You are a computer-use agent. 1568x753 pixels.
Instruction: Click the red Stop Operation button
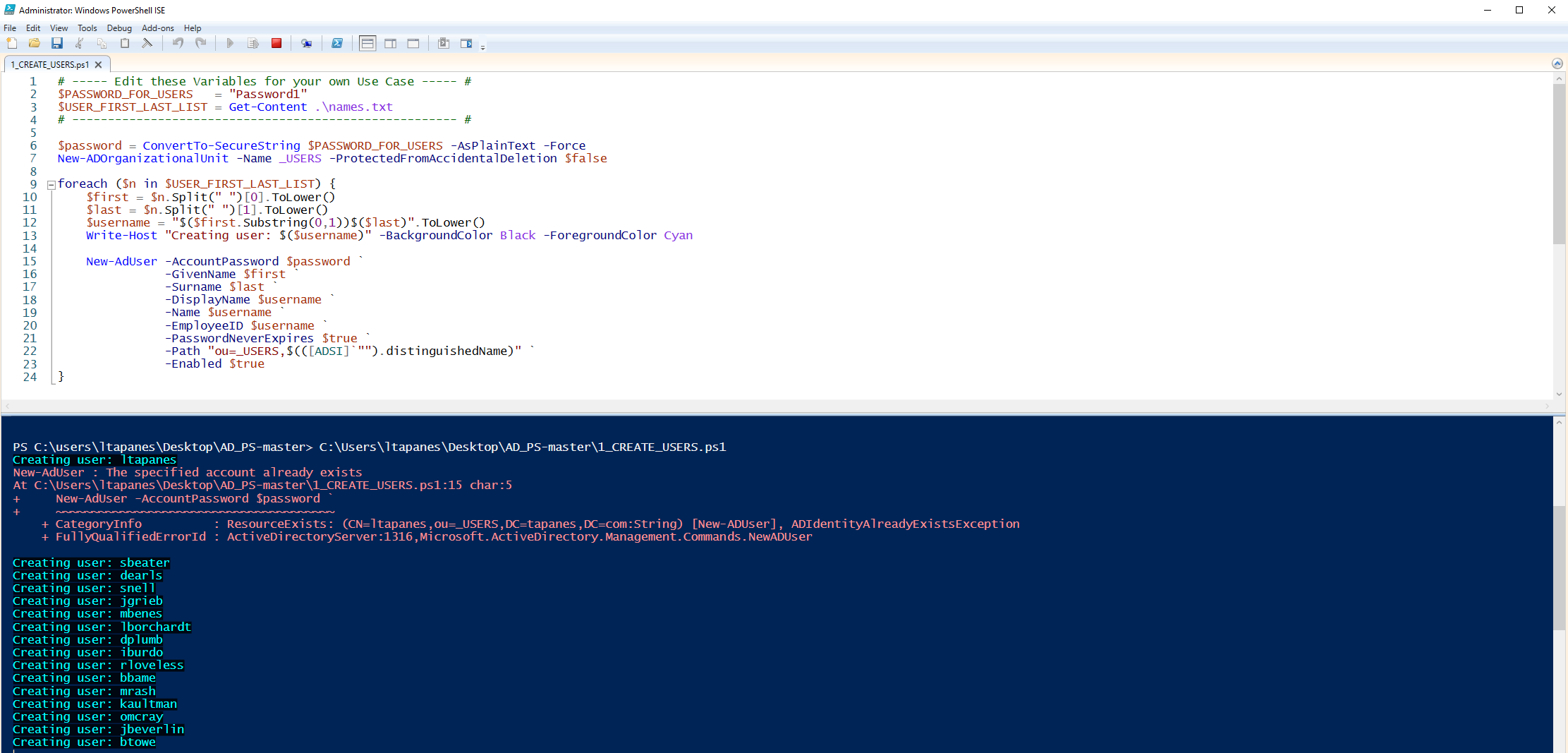pyautogui.click(x=276, y=44)
